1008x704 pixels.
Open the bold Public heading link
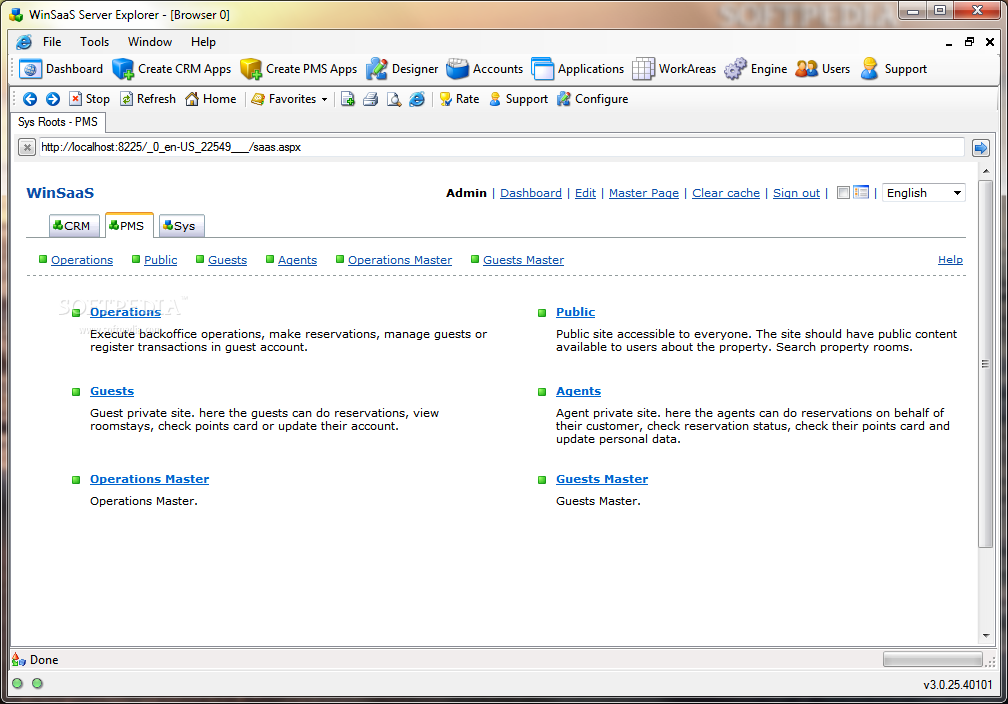[575, 312]
